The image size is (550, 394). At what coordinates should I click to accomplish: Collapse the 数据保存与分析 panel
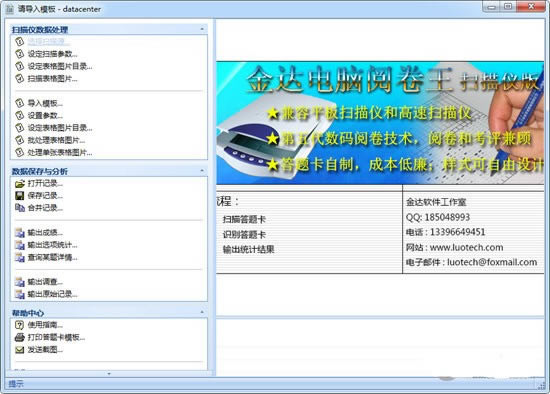tap(202, 171)
